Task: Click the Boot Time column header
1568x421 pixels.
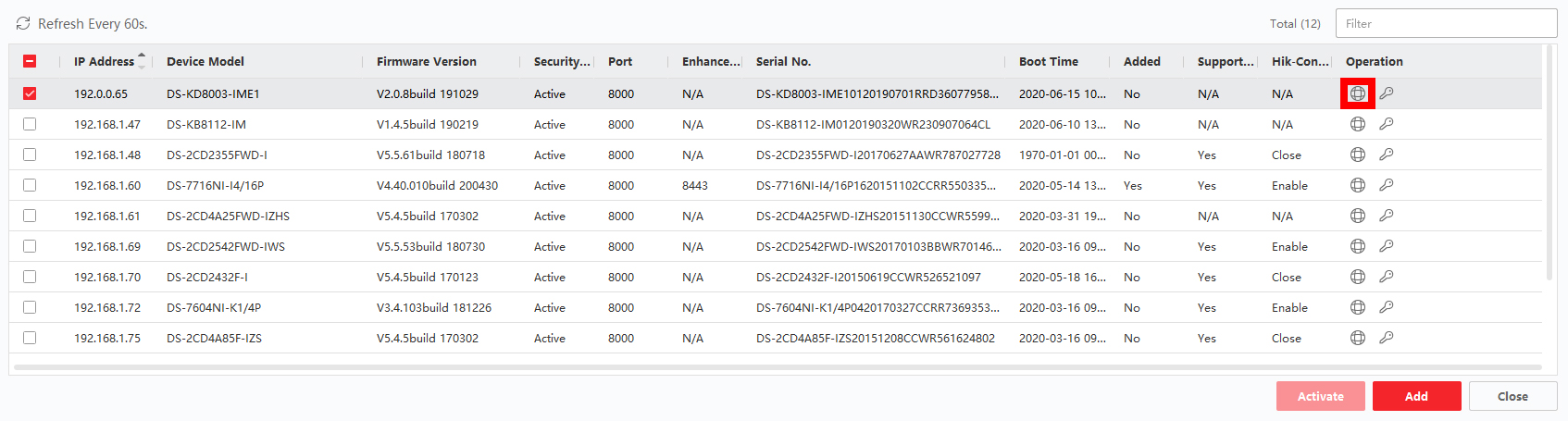Action: tap(1048, 62)
